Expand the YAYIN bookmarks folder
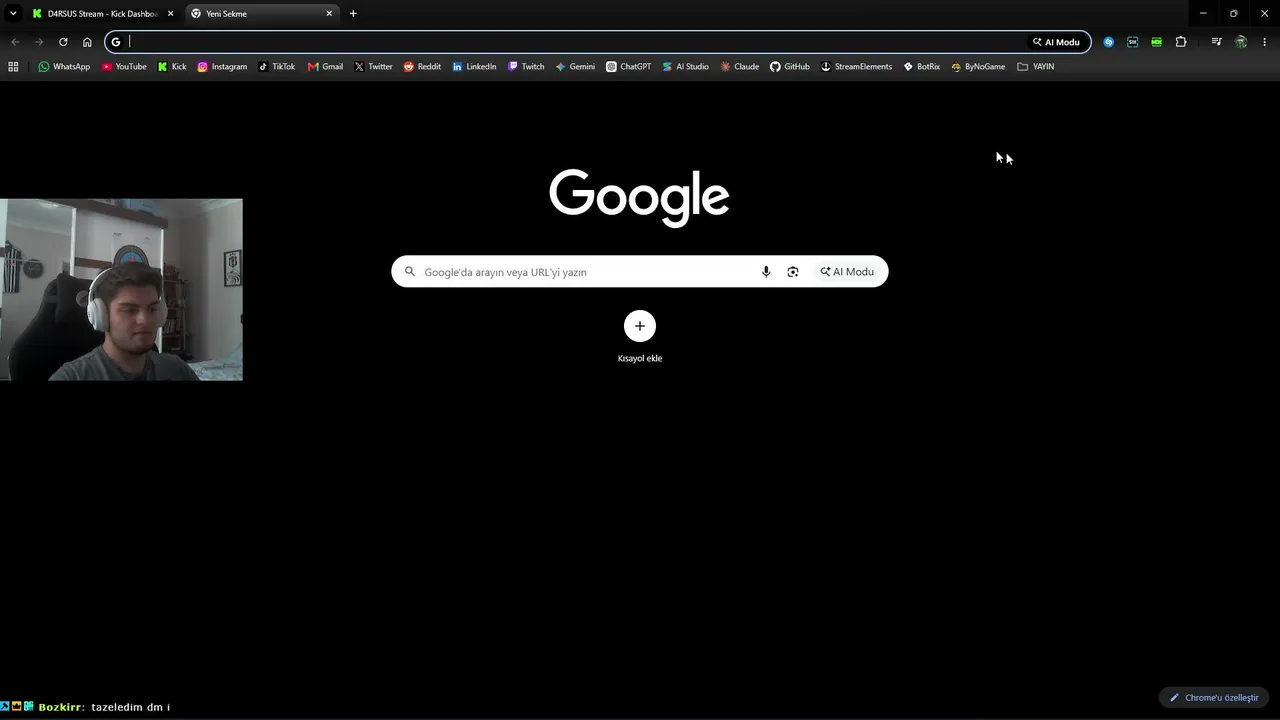This screenshot has height=720, width=1280. point(1036,67)
